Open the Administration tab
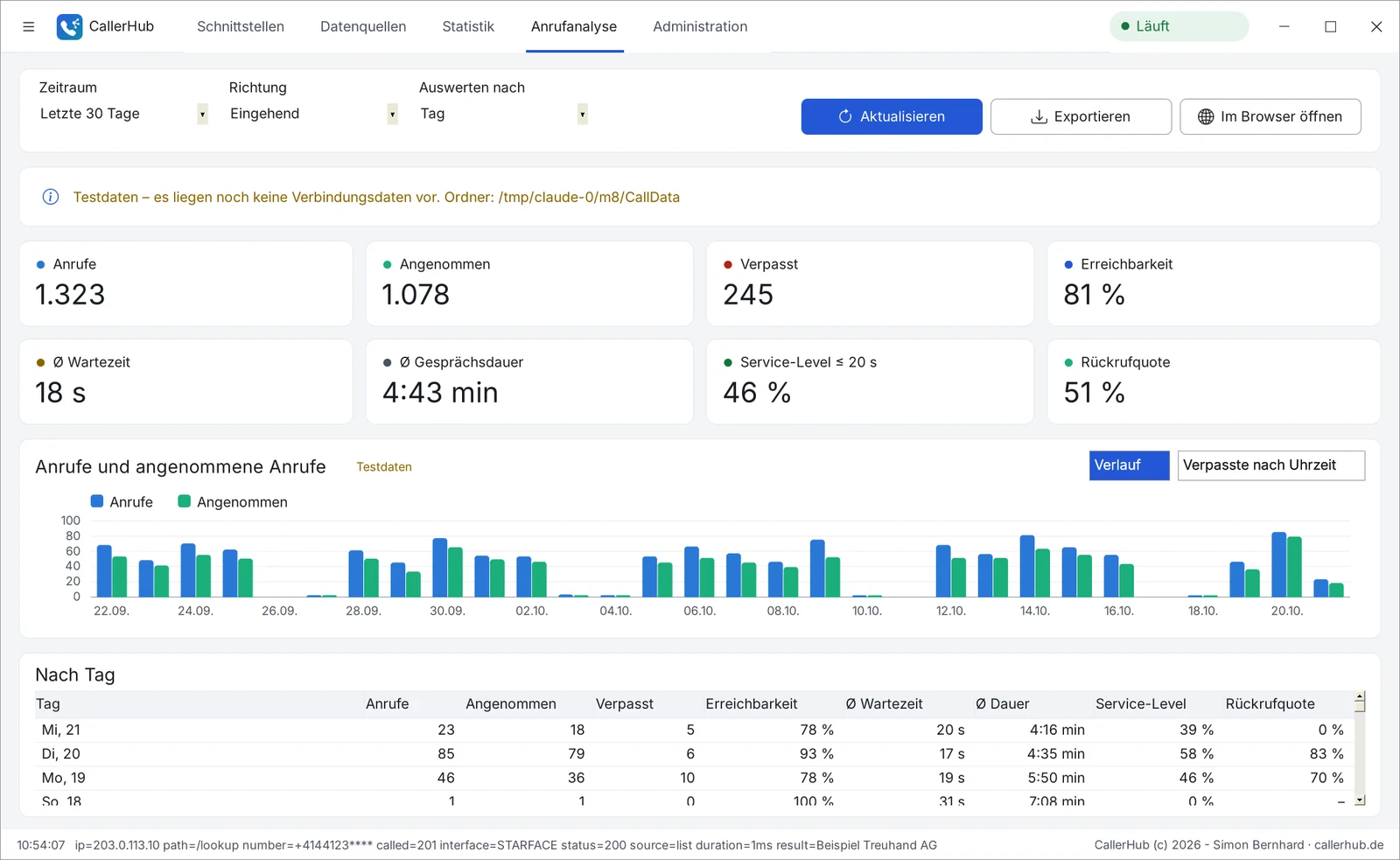 point(700,26)
